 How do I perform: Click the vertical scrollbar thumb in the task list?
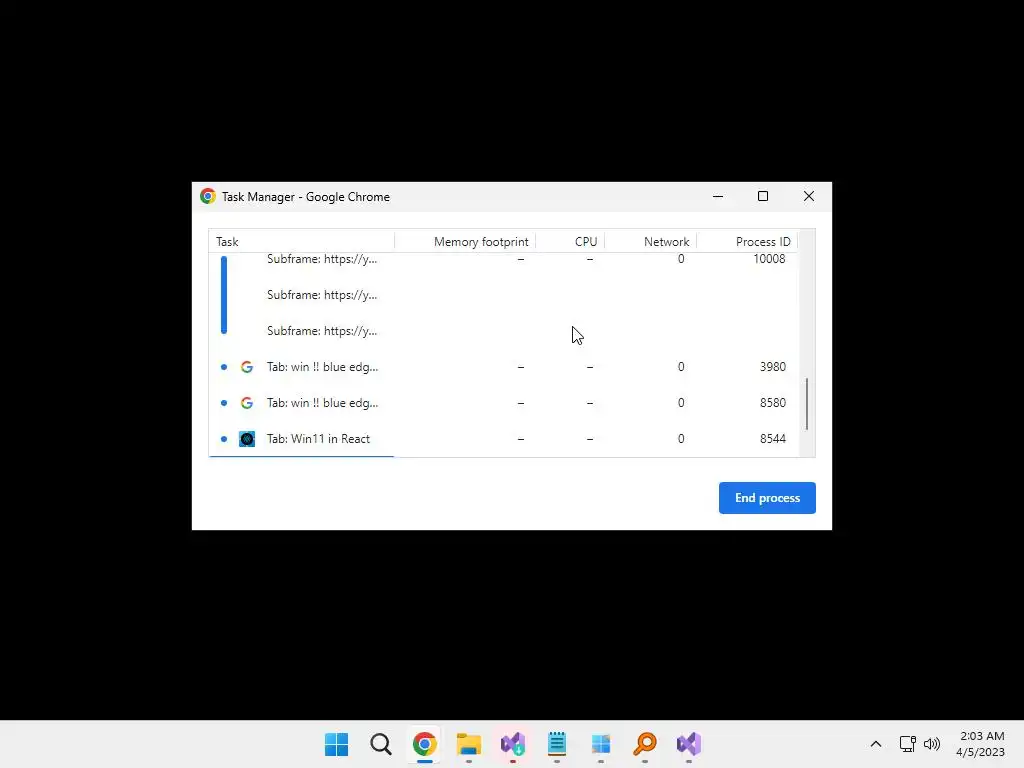(x=807, y=404)
